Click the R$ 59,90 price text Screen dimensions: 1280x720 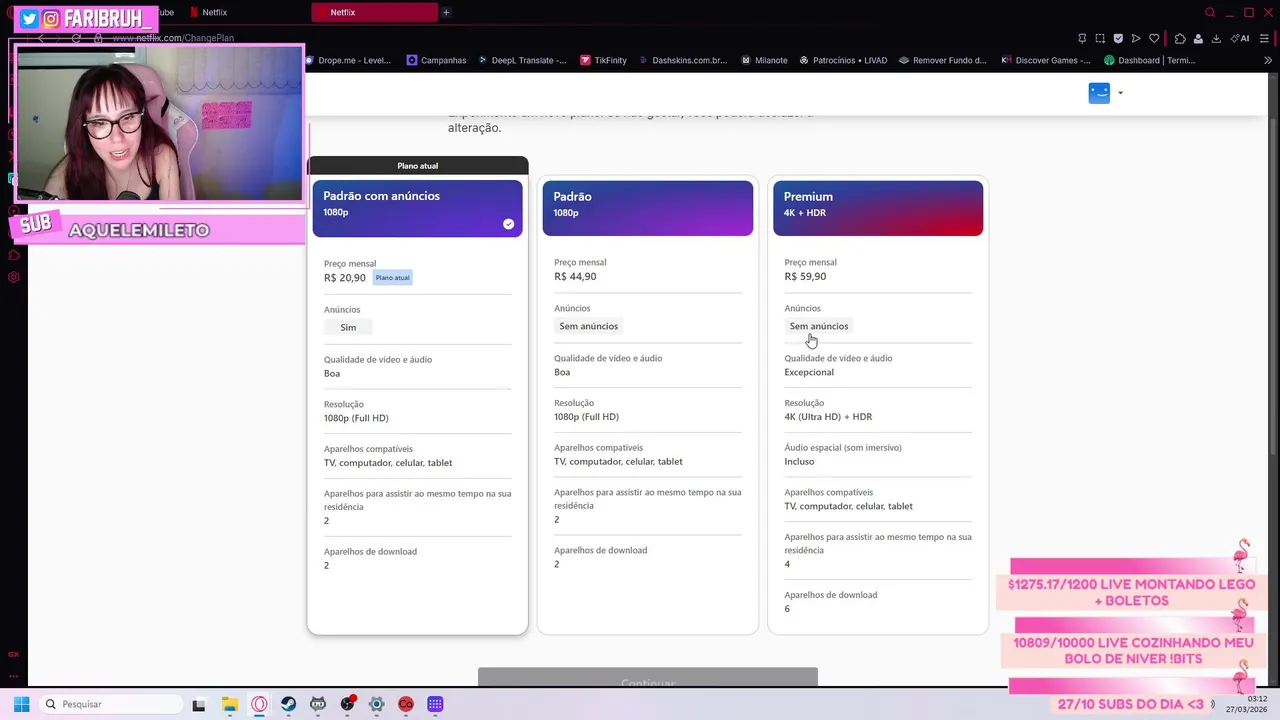tap(805, 277)
